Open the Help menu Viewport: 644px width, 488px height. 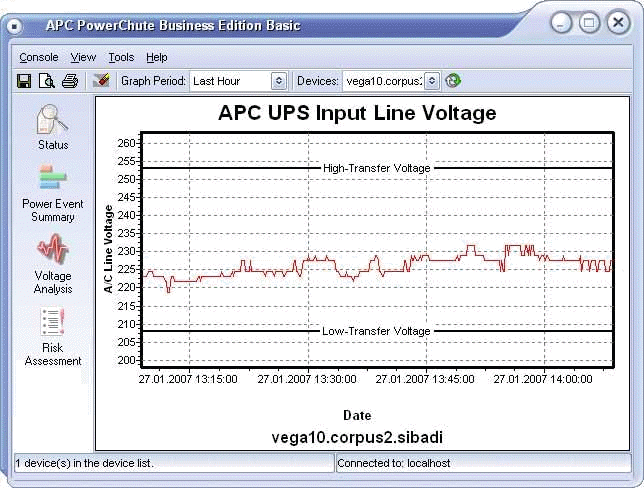[x=157, y=57]
